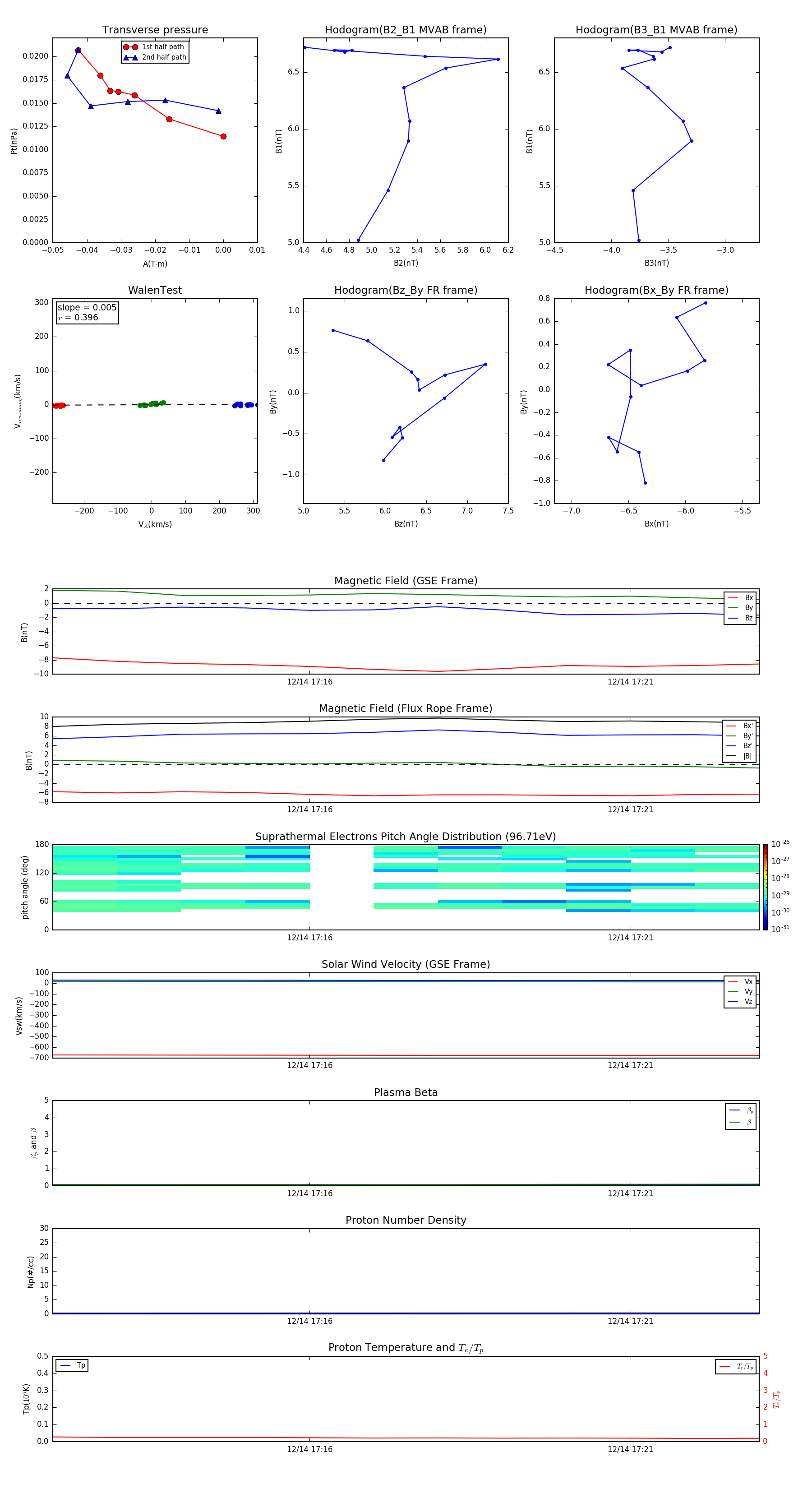The image size is (812, 1489).
Task: Click the 'Vx' legend entry in velocity panel
Action: 740,981
